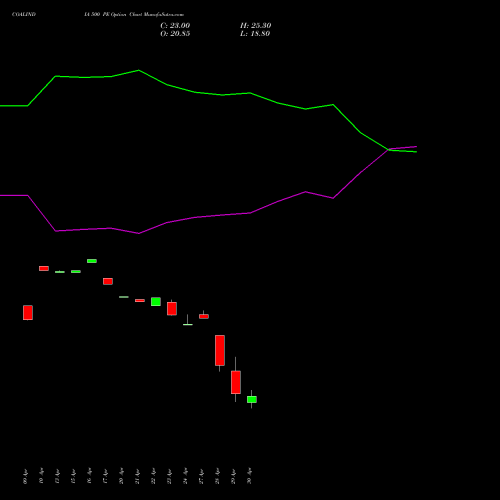The width and height of the screenshot is (500, 500).
Task: Select the 09 Apr date label
Action: 25,477
